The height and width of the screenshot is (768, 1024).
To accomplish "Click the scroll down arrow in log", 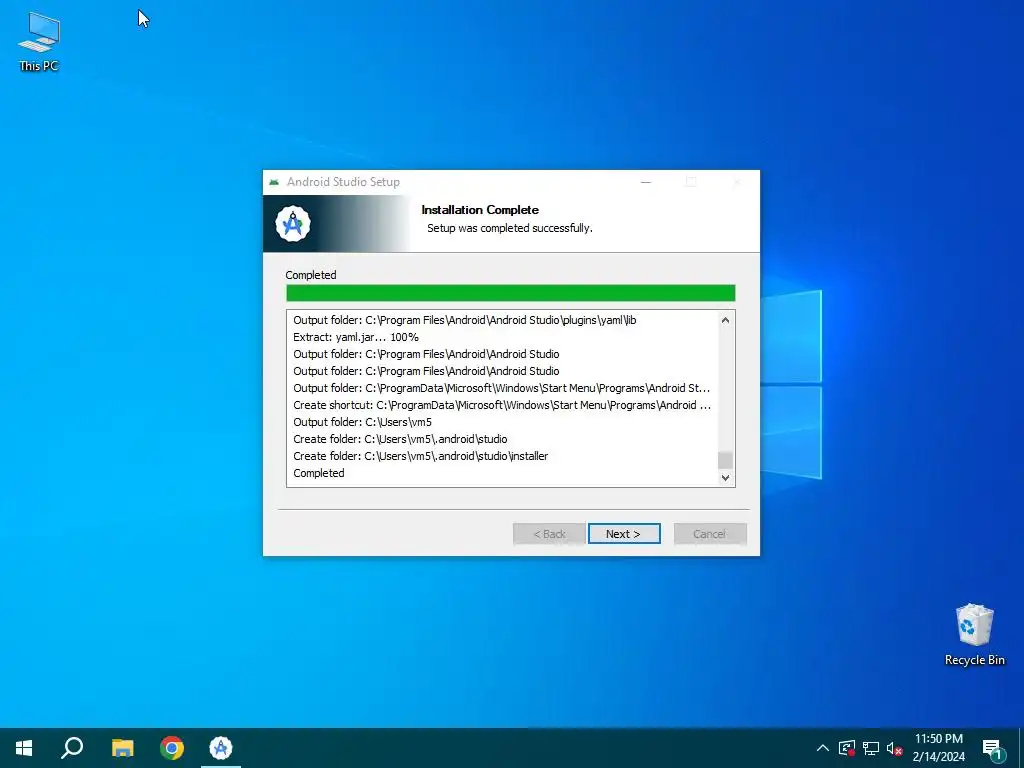I will click(725, 477).
